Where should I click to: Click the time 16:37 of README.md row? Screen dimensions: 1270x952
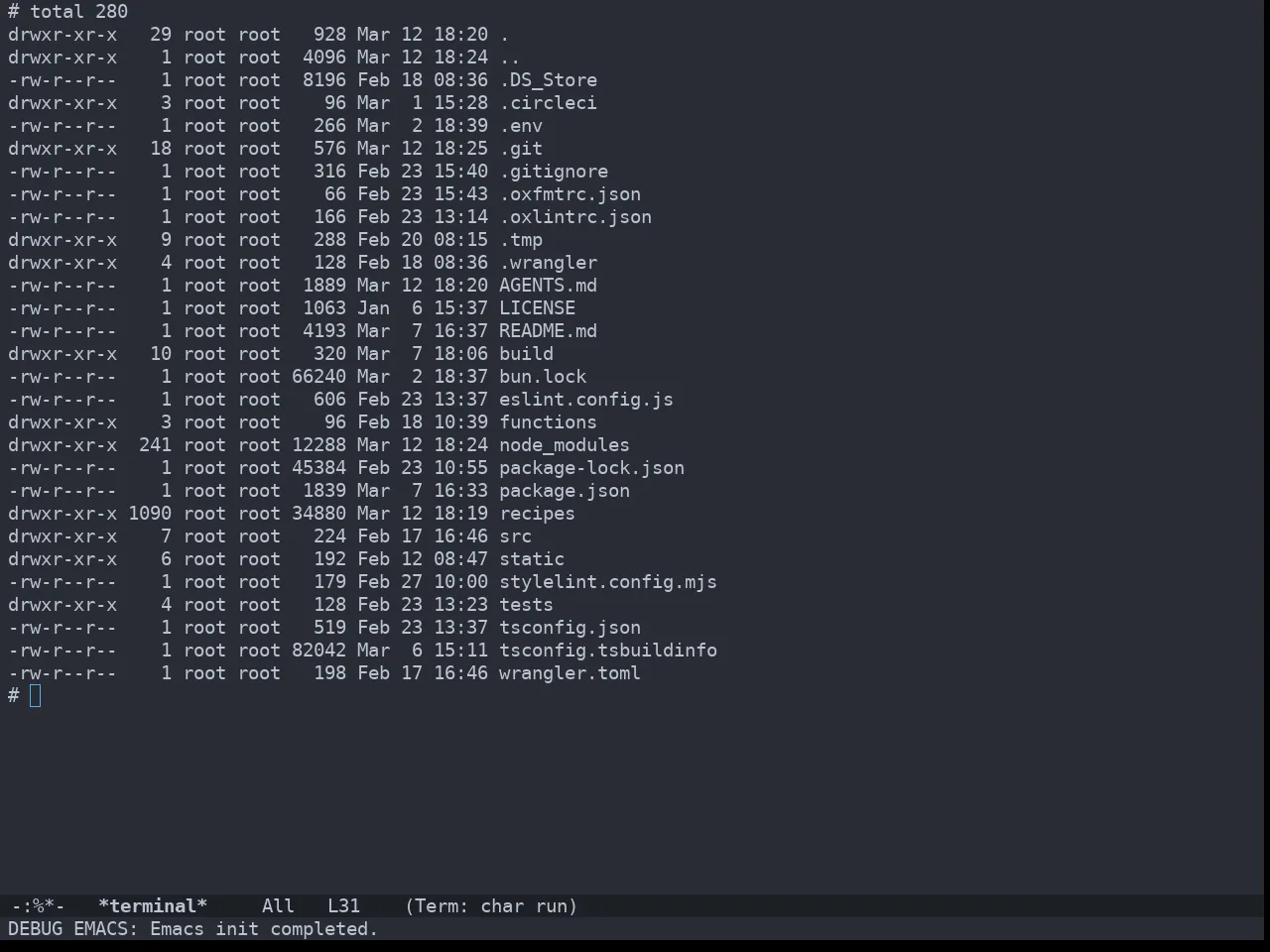pyautogui.click(x=460, y=331)
